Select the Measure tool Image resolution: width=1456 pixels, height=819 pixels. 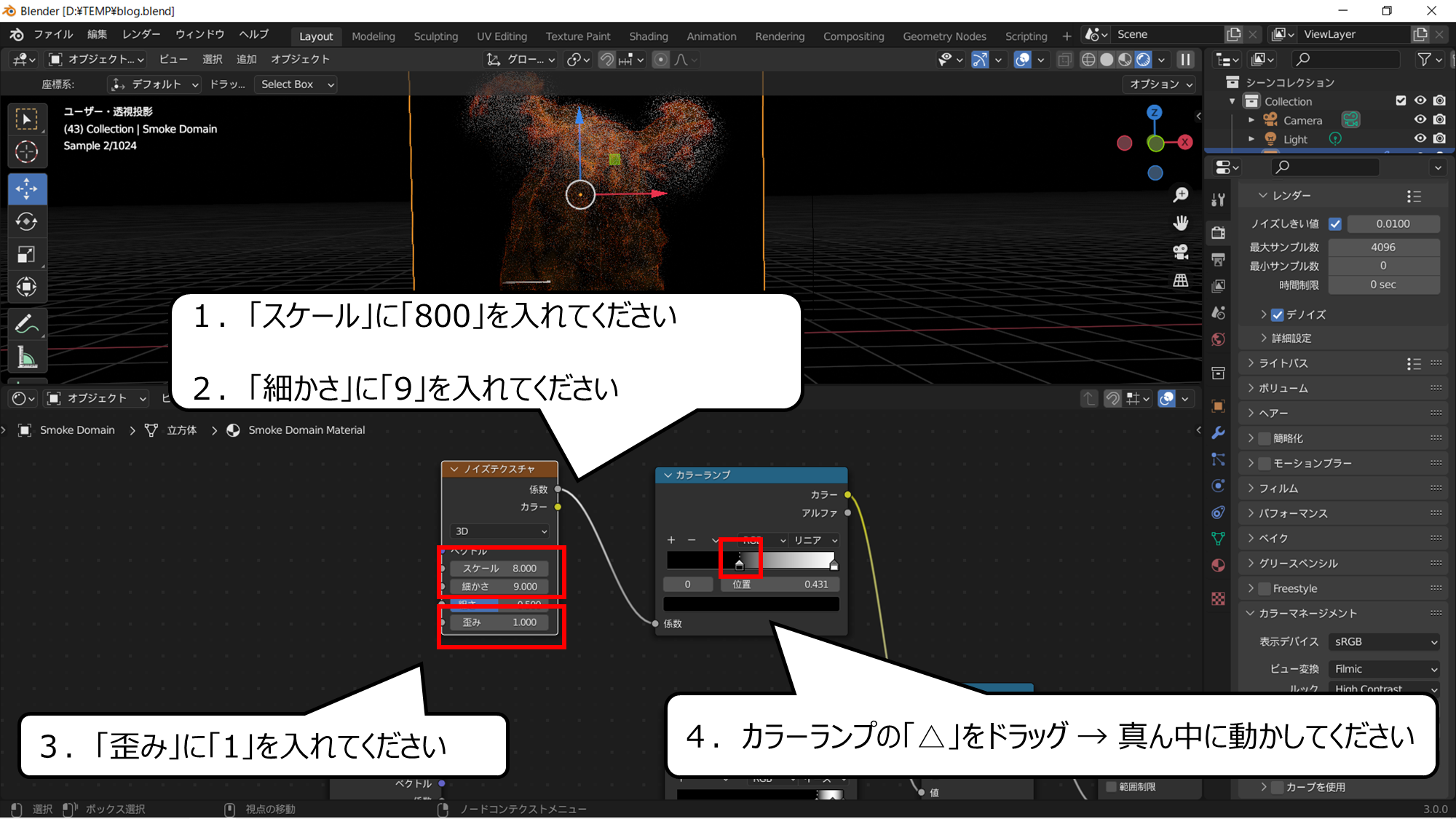tap(27, 357)
